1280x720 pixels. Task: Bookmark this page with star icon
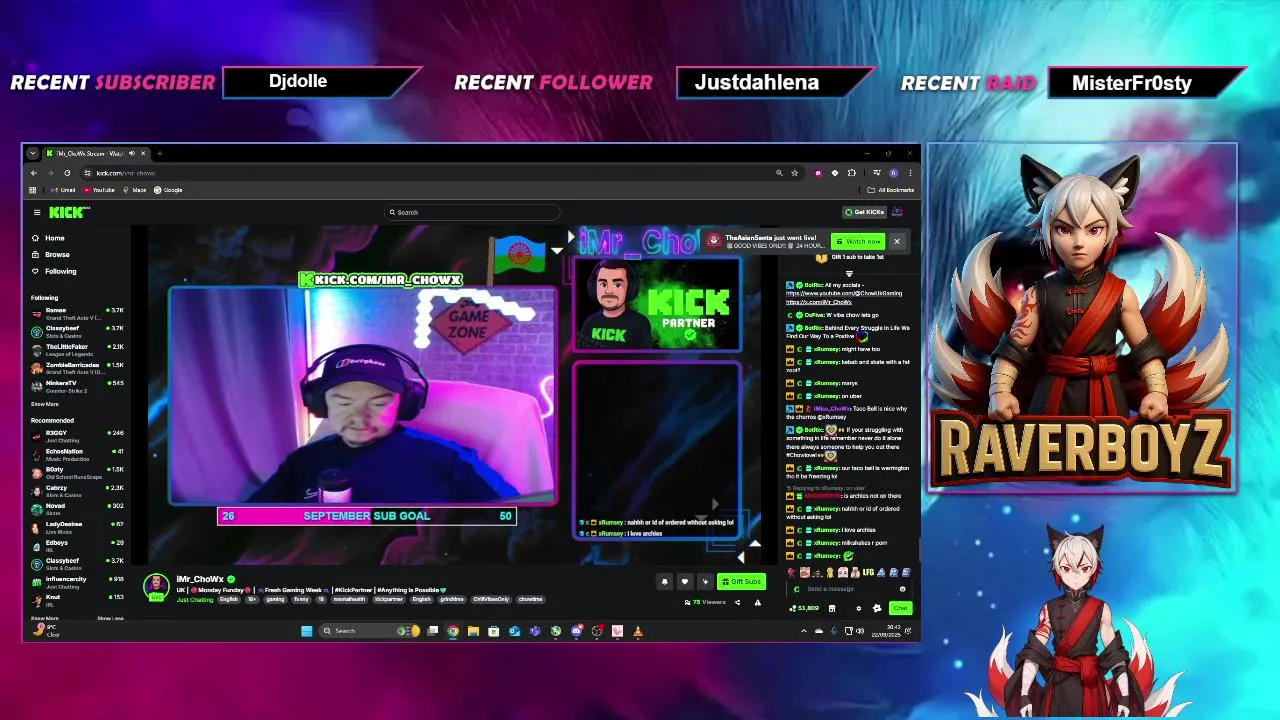[x=794, y=173]
